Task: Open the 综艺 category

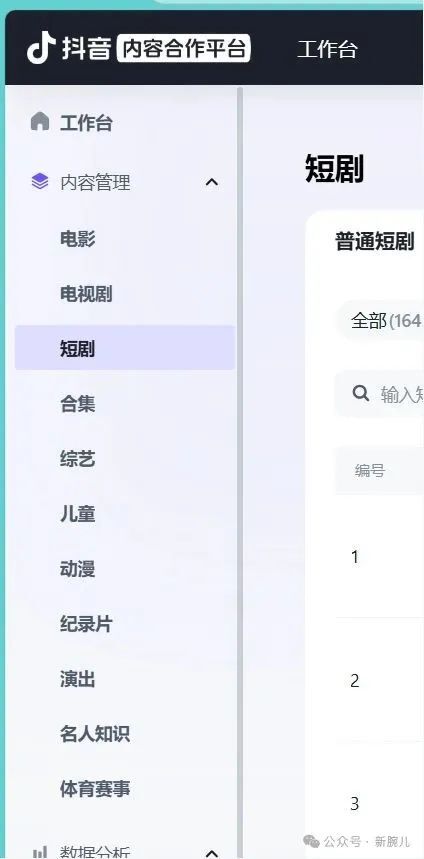Action: tap(77, 459)
